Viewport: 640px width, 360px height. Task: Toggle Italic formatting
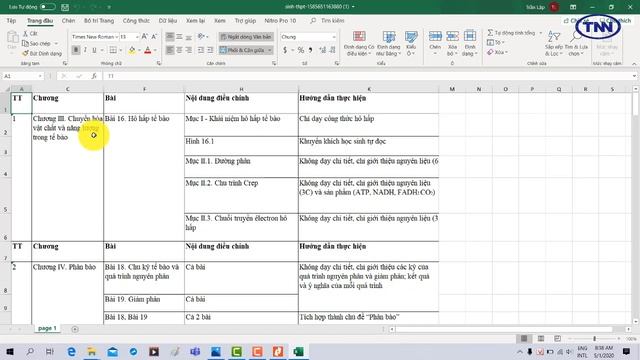pos(85,50)
